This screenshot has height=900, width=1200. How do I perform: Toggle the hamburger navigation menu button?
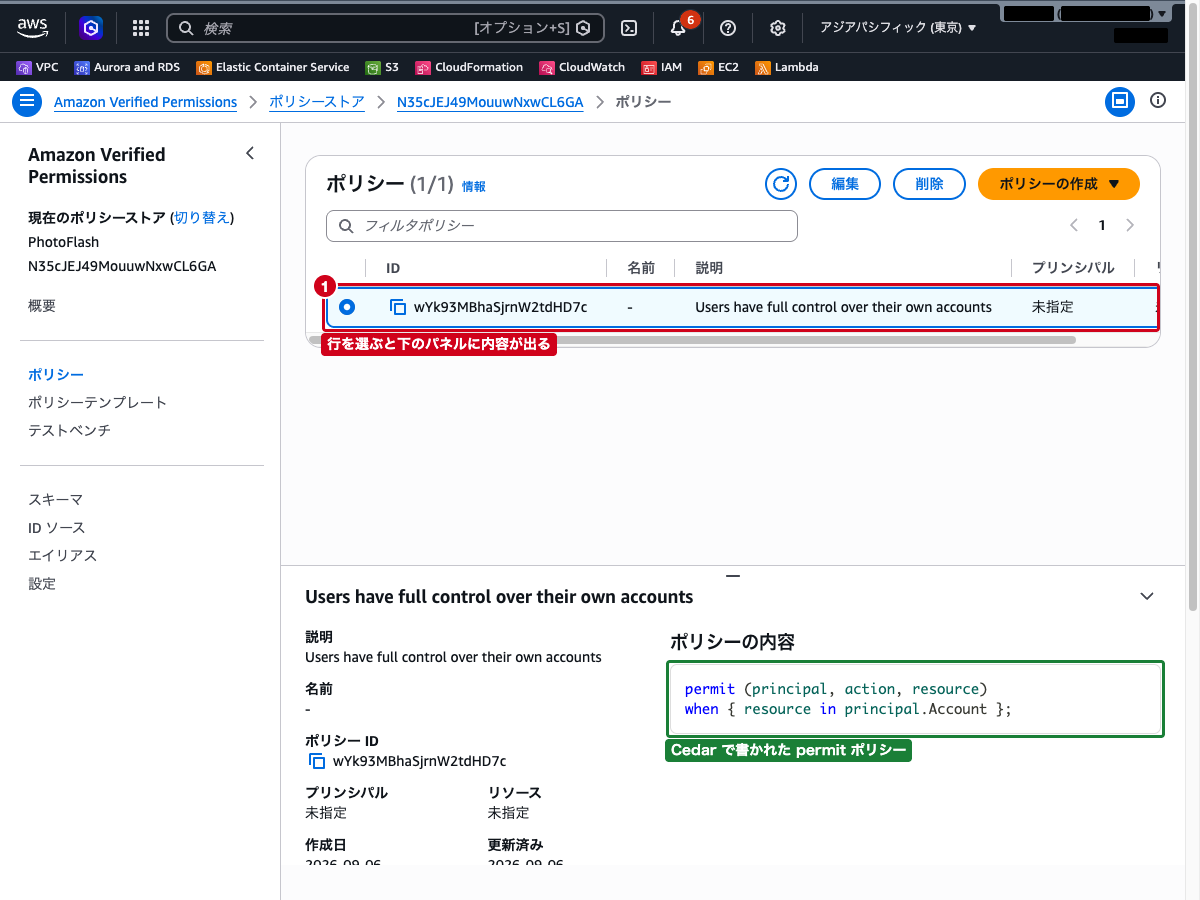click(x=27, y=101)
